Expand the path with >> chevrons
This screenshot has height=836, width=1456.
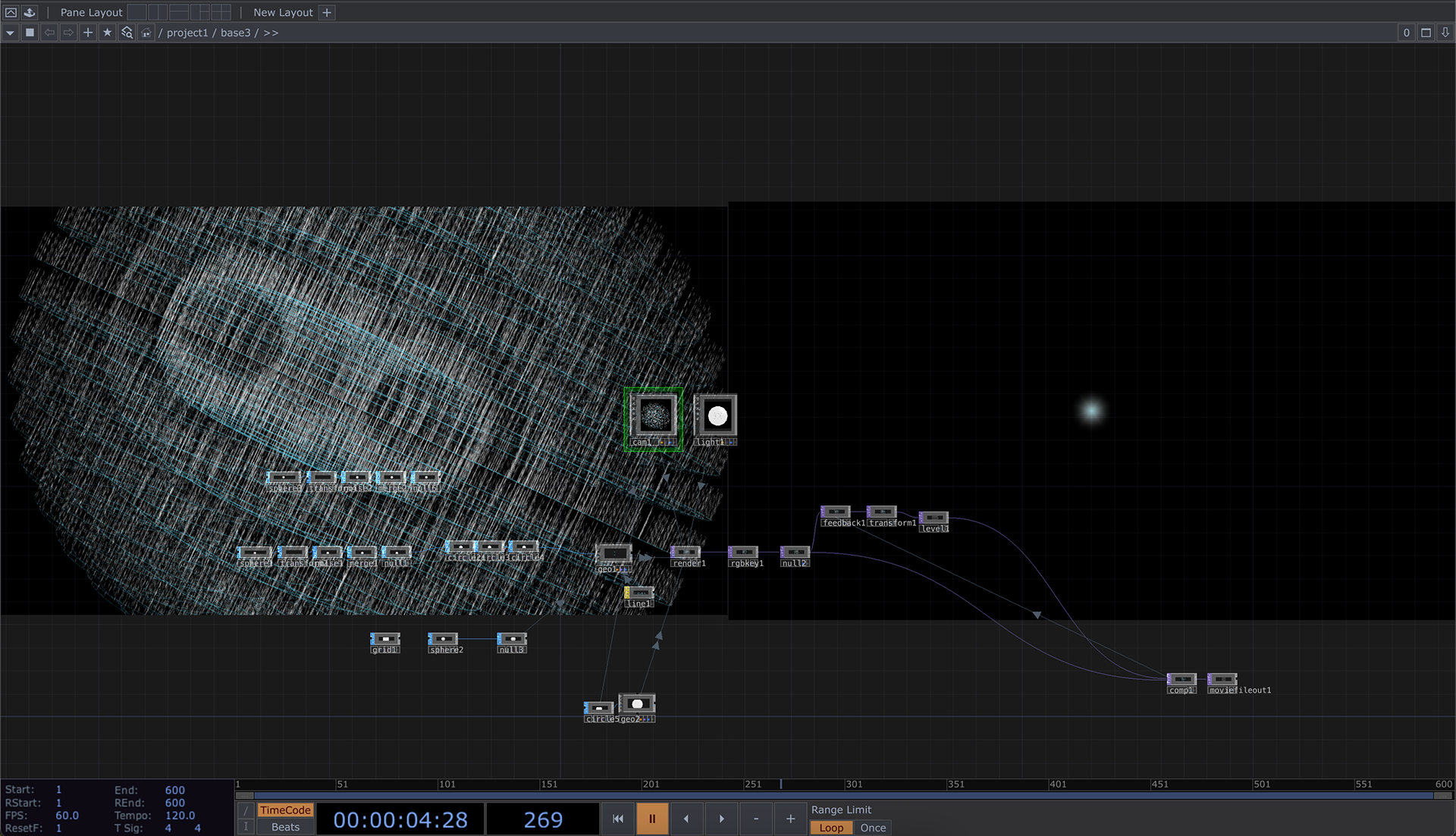click(271, 33)
